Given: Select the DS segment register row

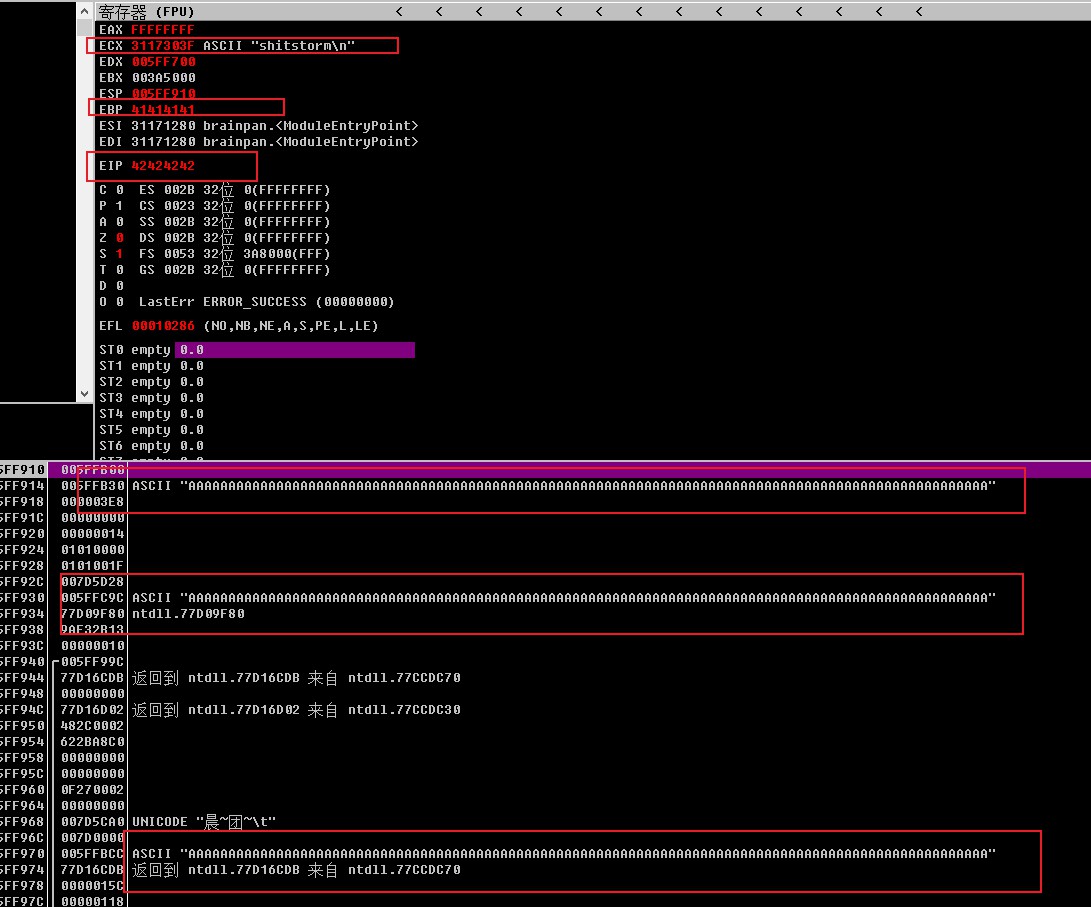Looking at the screenshot, I should click(234, 238).
